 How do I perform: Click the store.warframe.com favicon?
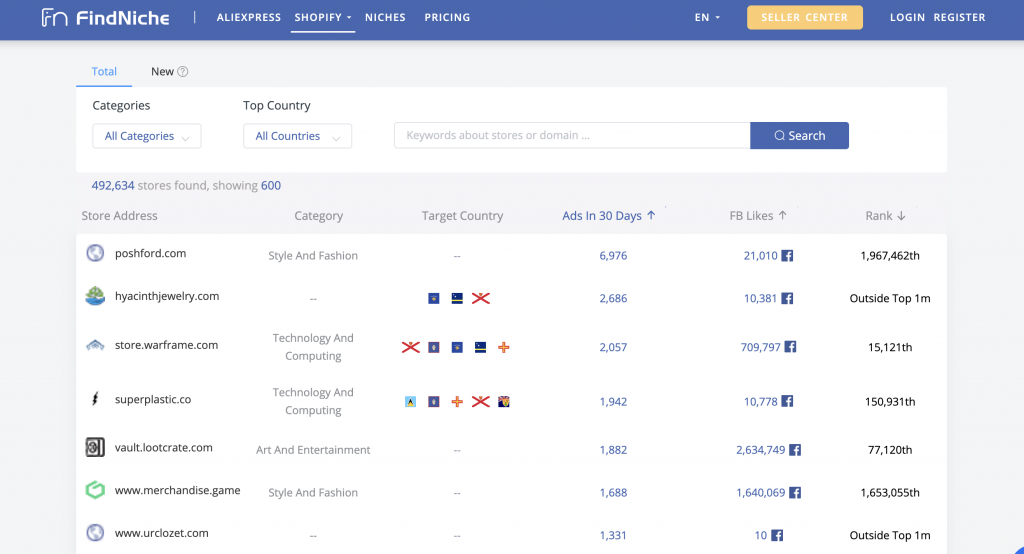(95, 345)
